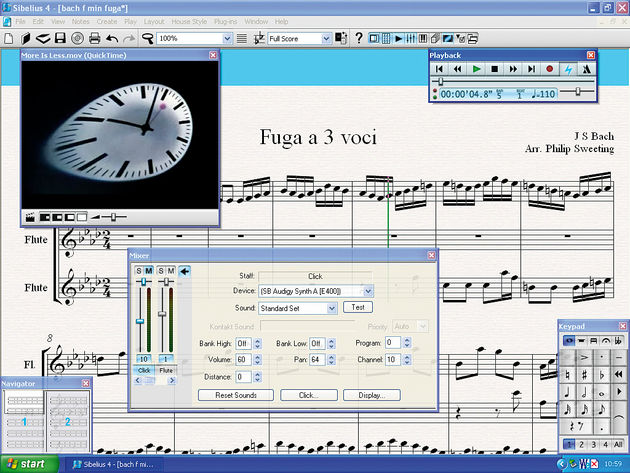Screen dimensions: 630x473
Task: Open the Notes menu
Action: click(80, 22)
